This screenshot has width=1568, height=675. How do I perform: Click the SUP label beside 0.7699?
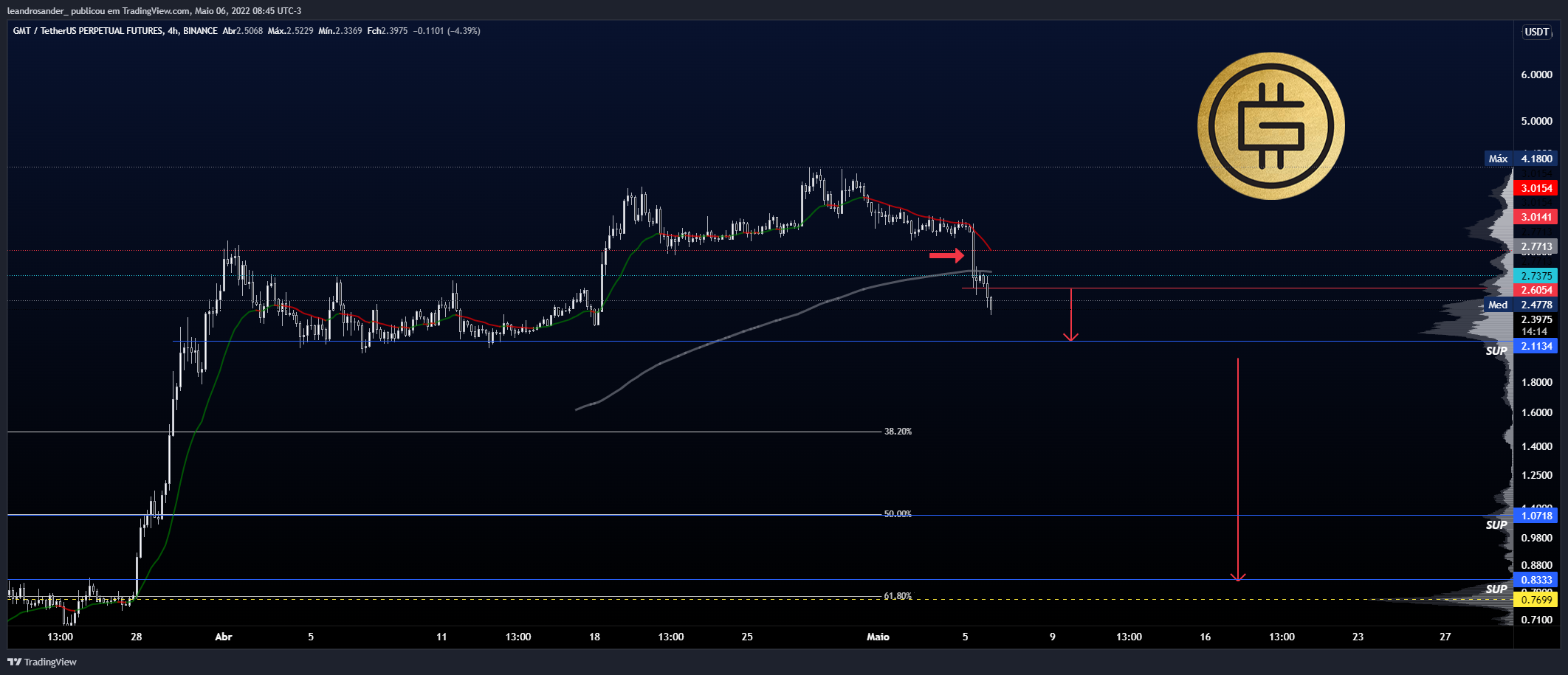(x=1496, y=589)
